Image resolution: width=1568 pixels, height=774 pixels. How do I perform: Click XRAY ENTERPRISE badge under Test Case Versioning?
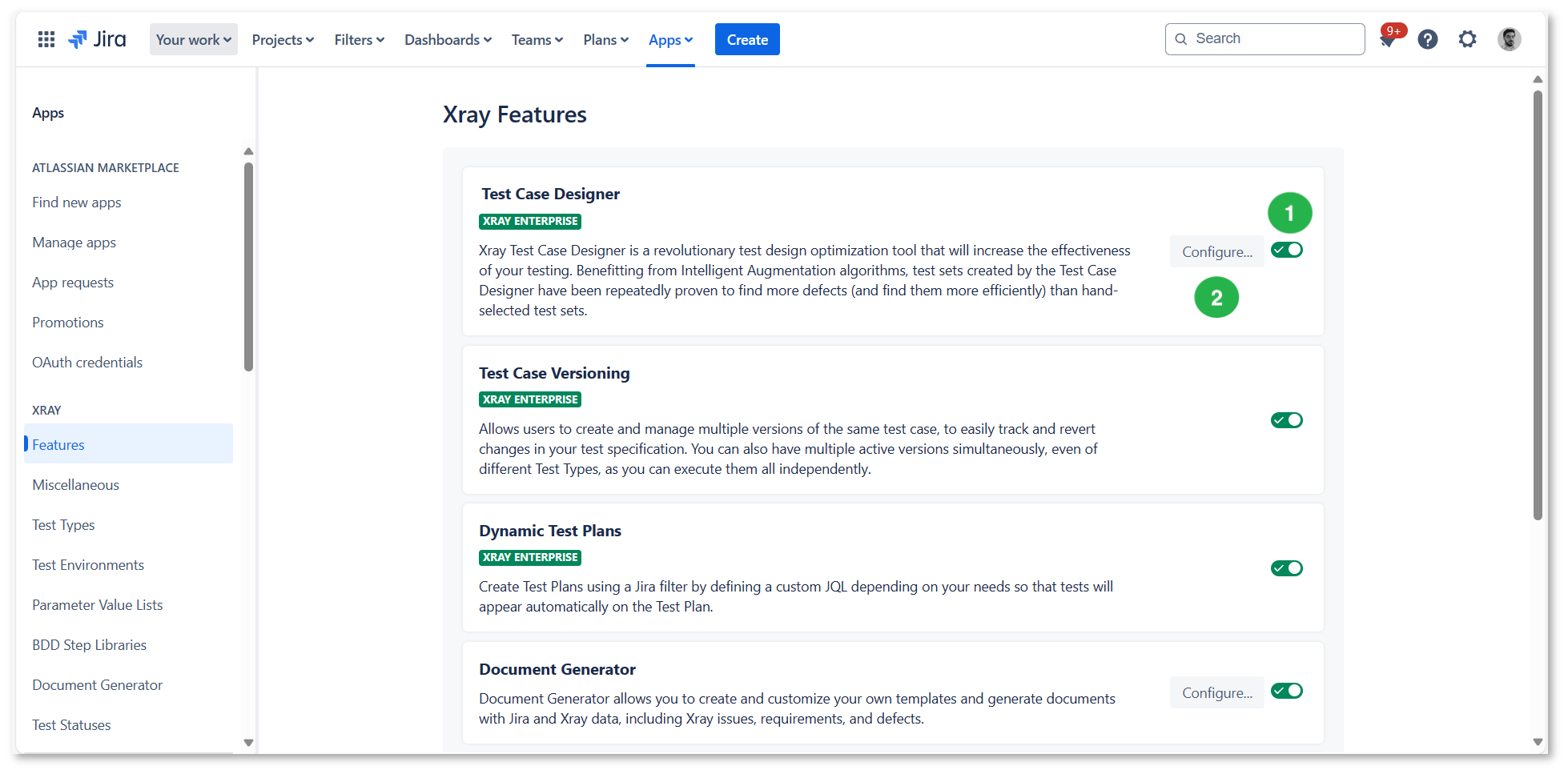coord(530,399)
